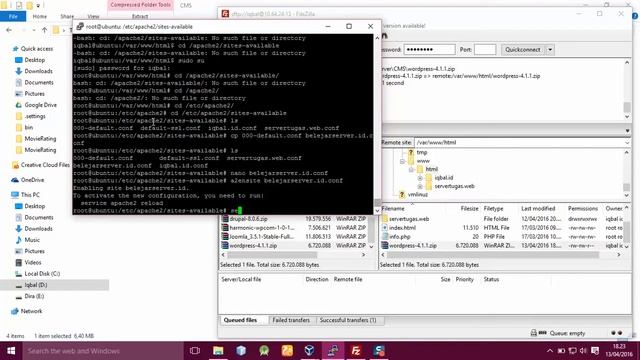The height and width of the screenshot is (360, 640).
Task: Switch to Share ribbon tab
Action: click(x=67, y=16)
